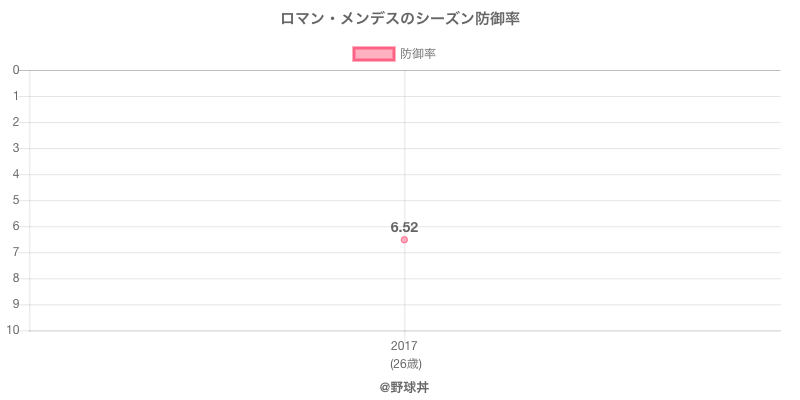Image resolution: width=800 pixels, height=400 pixels.
Task: Click the chart title ロマン・メンデスのシーズン防御率
Action: [400, 19]
